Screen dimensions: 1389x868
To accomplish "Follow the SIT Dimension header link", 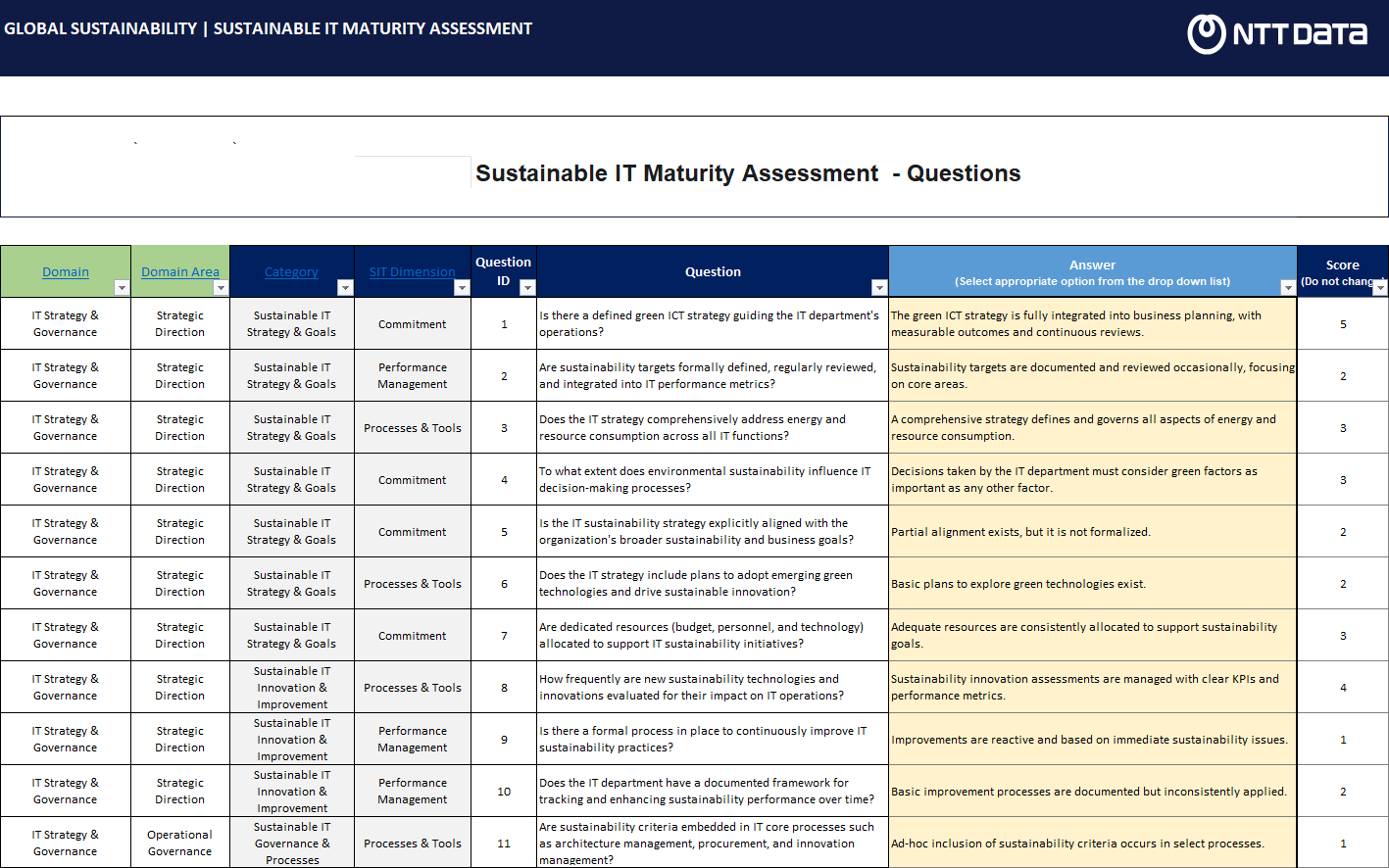I will (x=412, y=272).
